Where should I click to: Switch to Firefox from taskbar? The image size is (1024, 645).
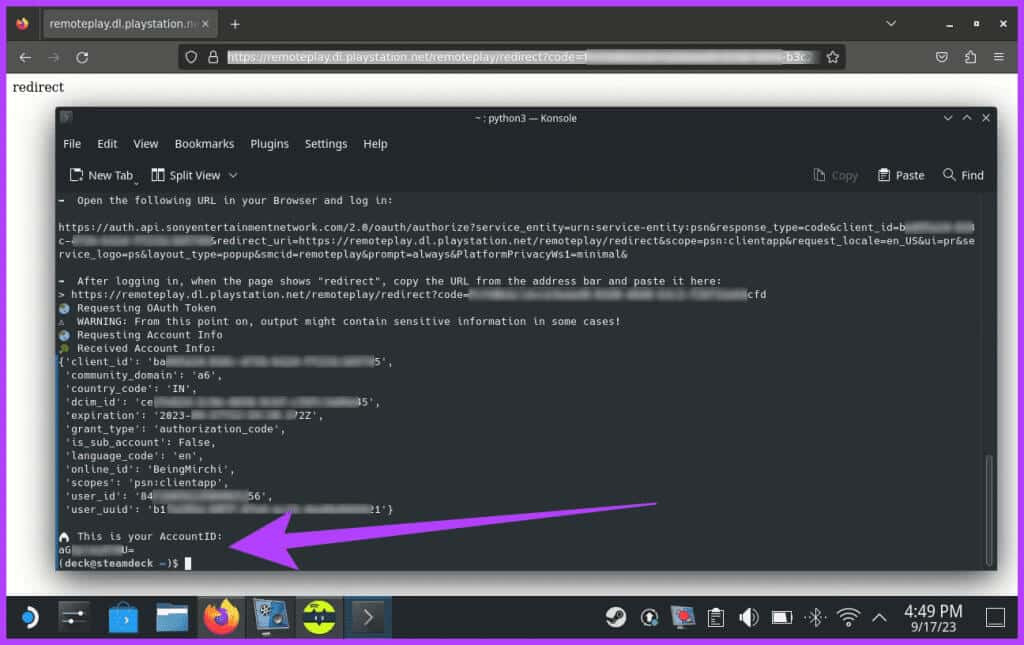[x=221, y=617]
